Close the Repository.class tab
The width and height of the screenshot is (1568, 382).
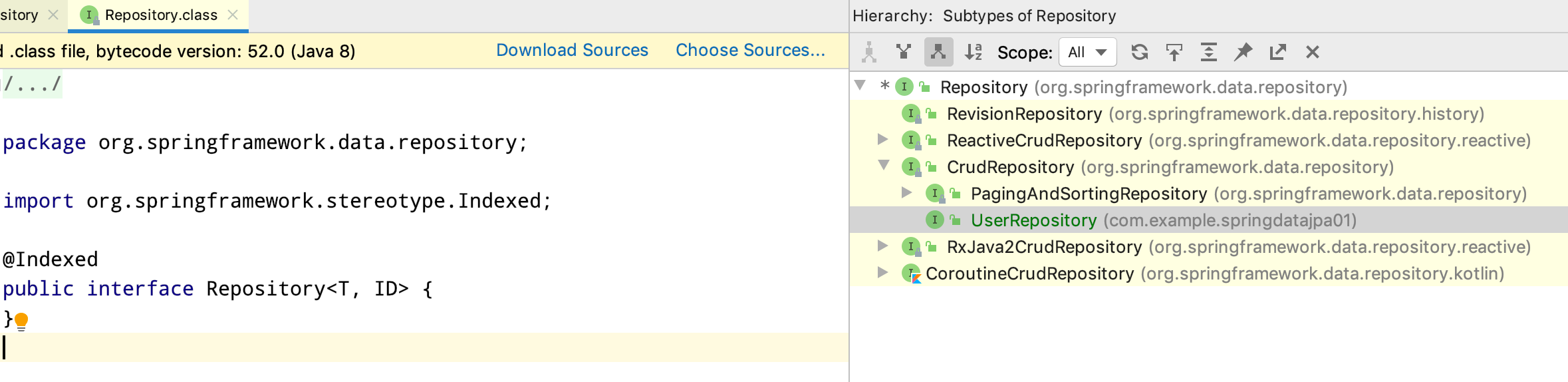pos(233,15)
